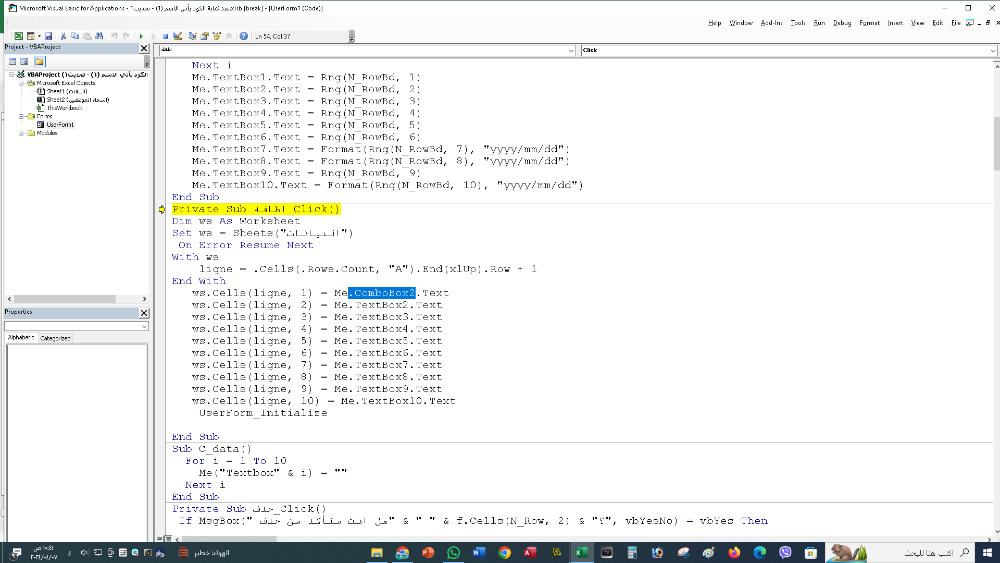The image size is (1000, 563).
Task: Open the Properties Window toolbar icon
Action: 204,36
